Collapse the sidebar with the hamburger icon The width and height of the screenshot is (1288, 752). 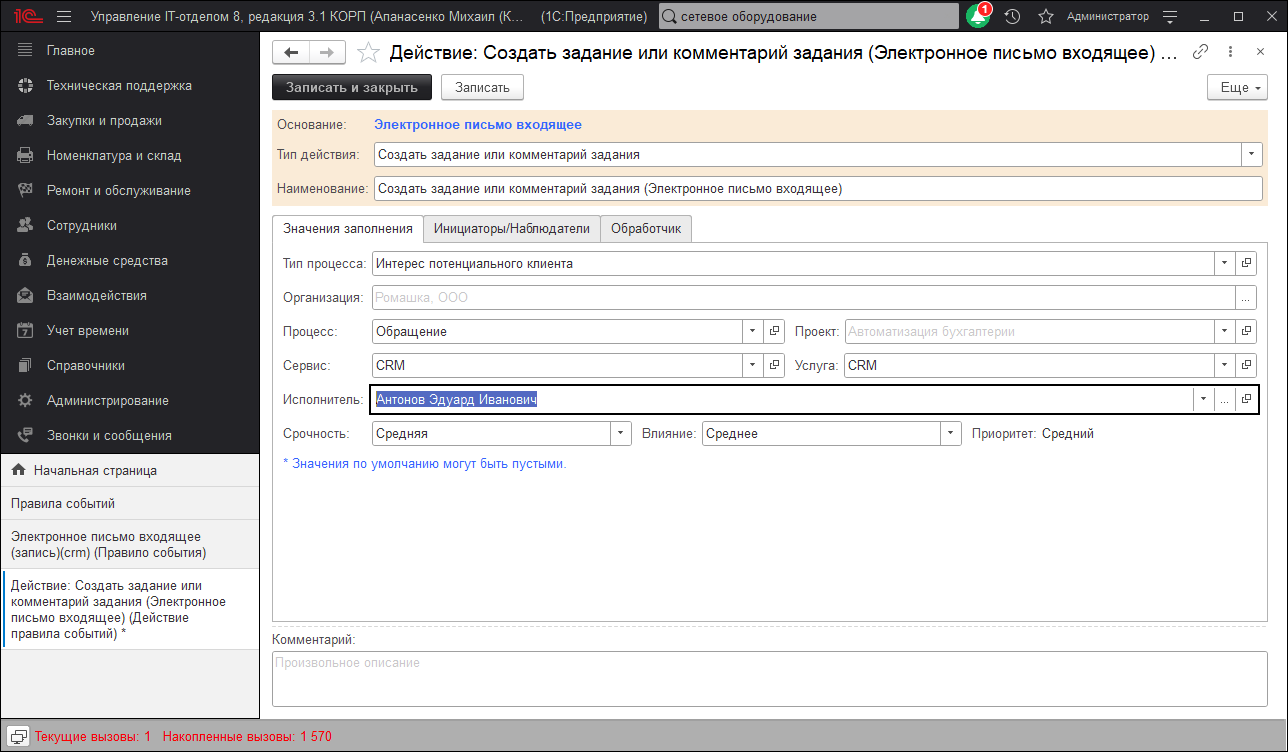click(64, 16)
